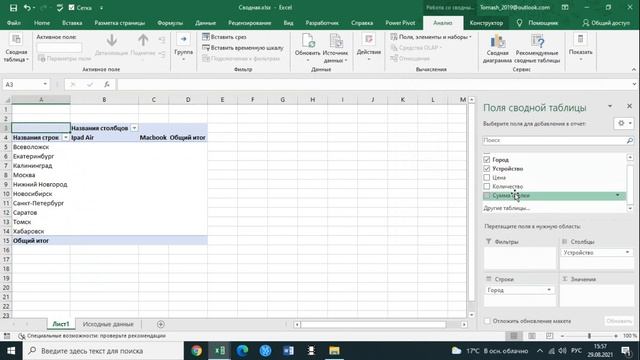
Task: Click the insert function fx icon
Action: [107, 84]
